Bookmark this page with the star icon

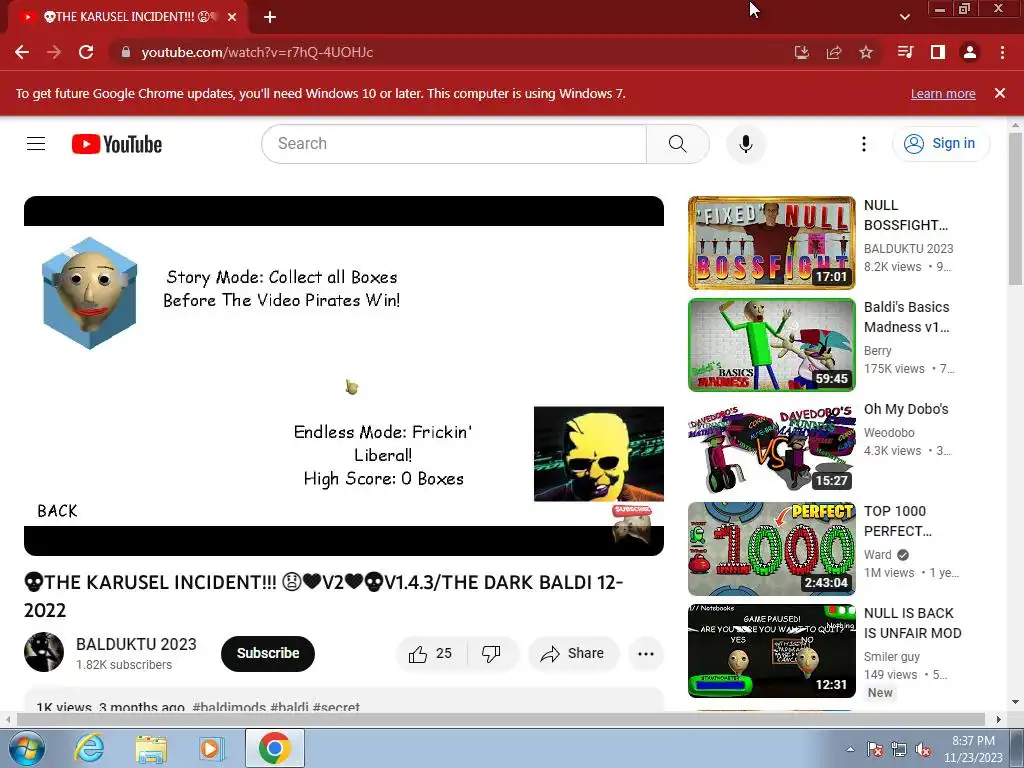pos(866,52)
